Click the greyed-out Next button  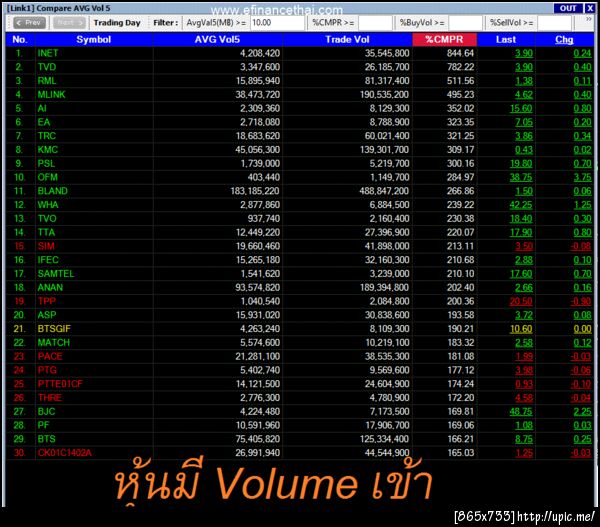69,23
